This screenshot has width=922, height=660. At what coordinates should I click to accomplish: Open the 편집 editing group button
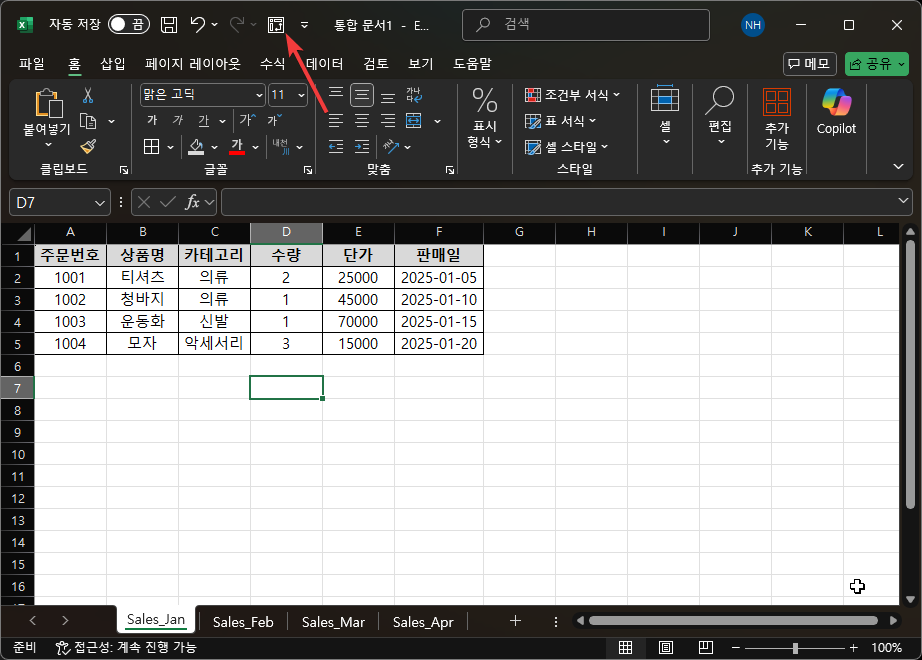tap(720, 116)
